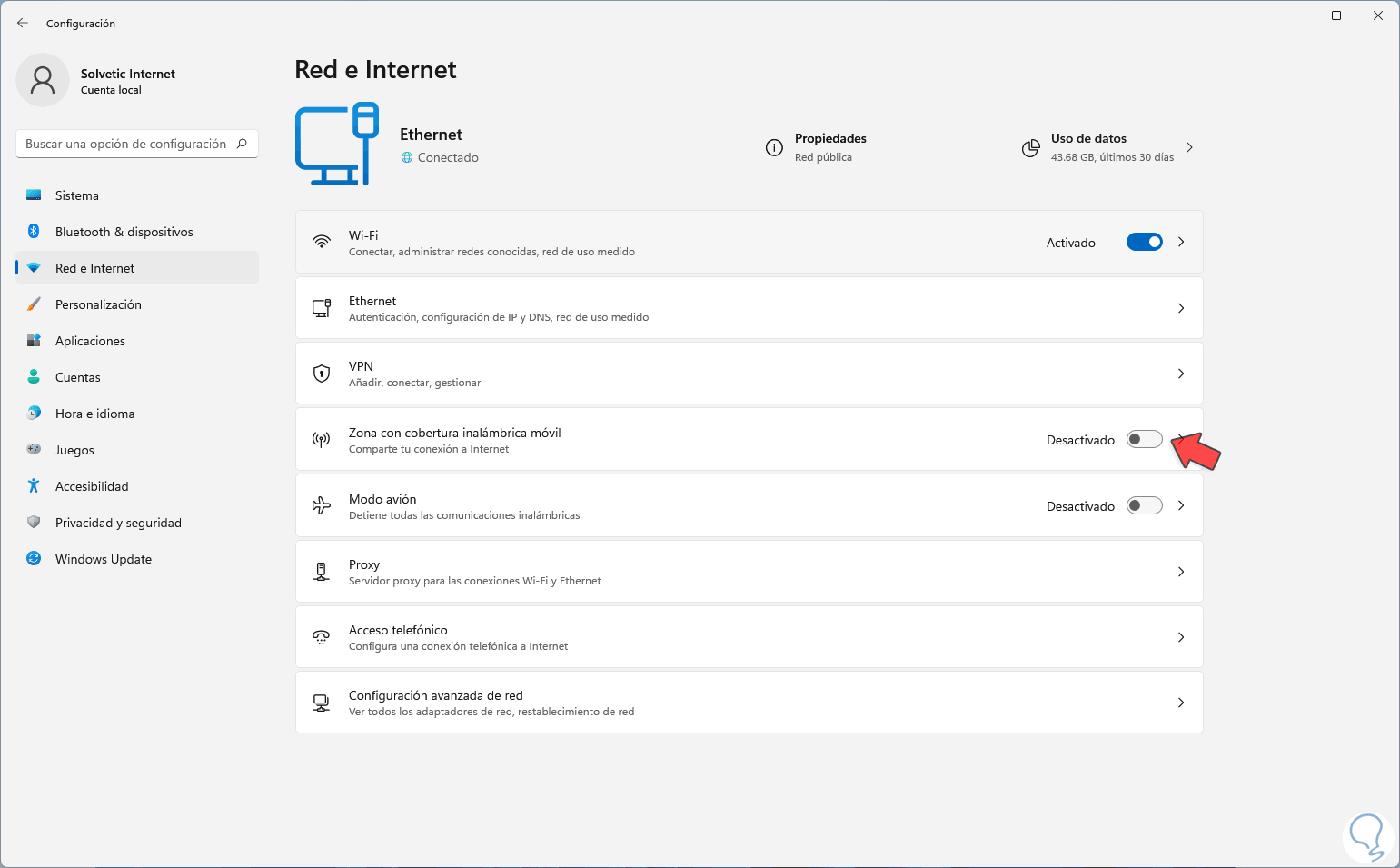Enable the mobile hotspot toggle

point(1144,440)
